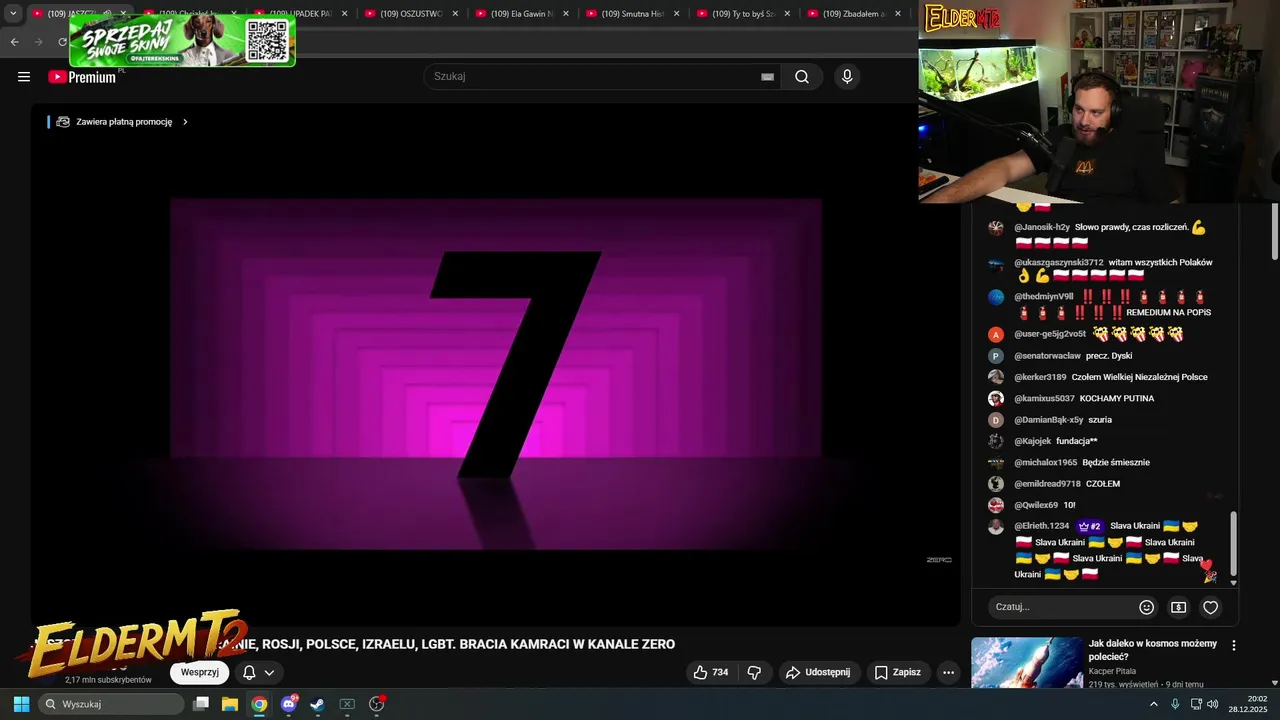This screenshot has width=1280, height=720.
Task: Click the Udostępnij share button
Action: 818,672
